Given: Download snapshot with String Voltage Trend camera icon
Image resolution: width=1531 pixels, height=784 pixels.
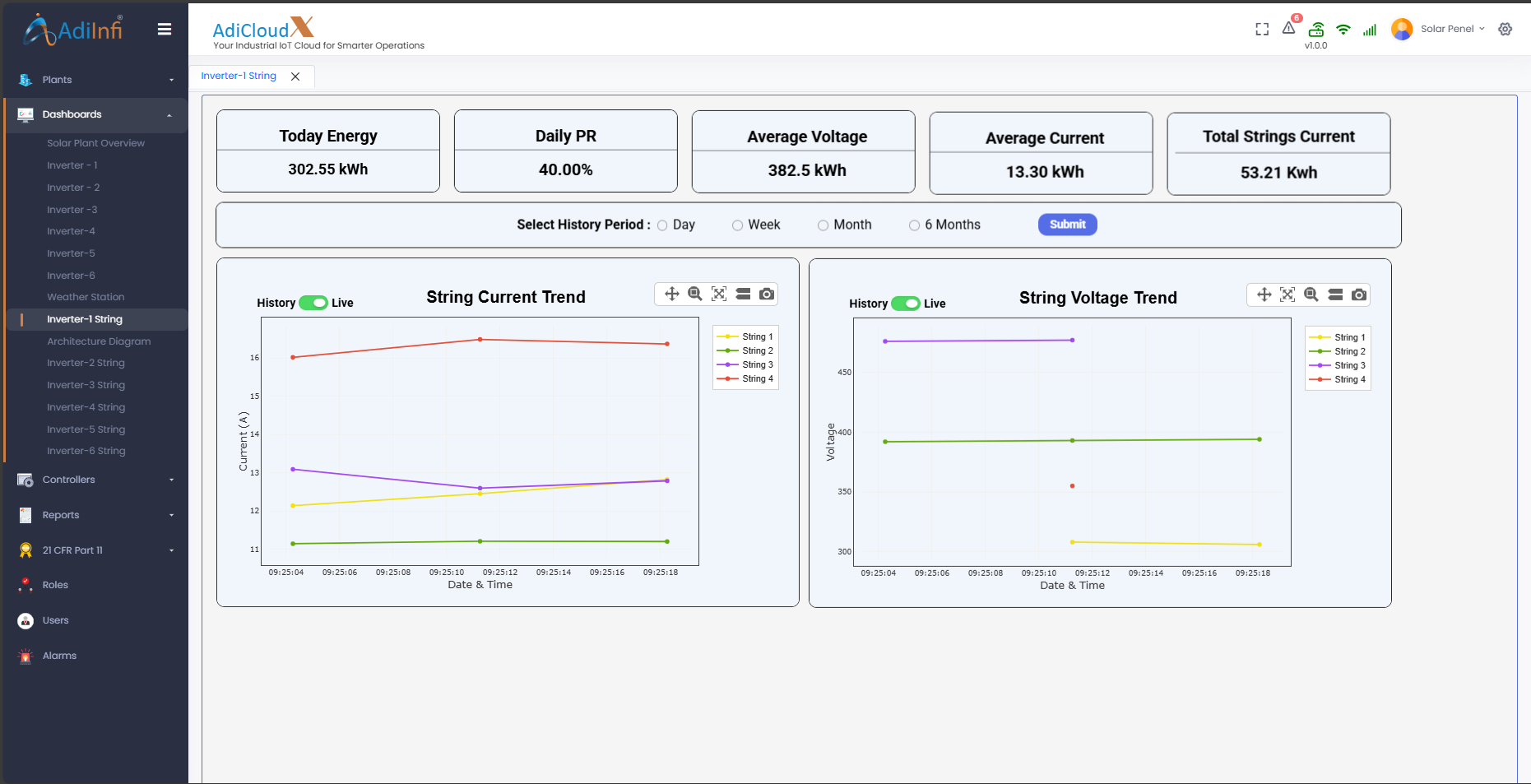Looking at the screenshot, I should [x=1359, y=295].
